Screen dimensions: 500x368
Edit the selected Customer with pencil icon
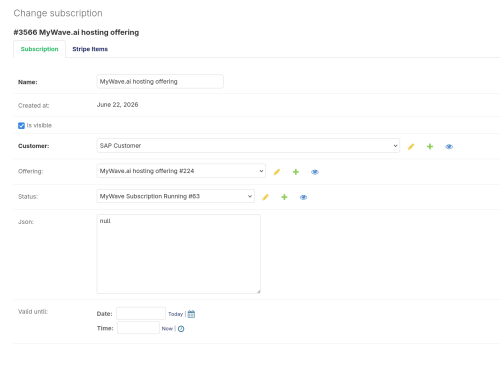coord(411,147)
